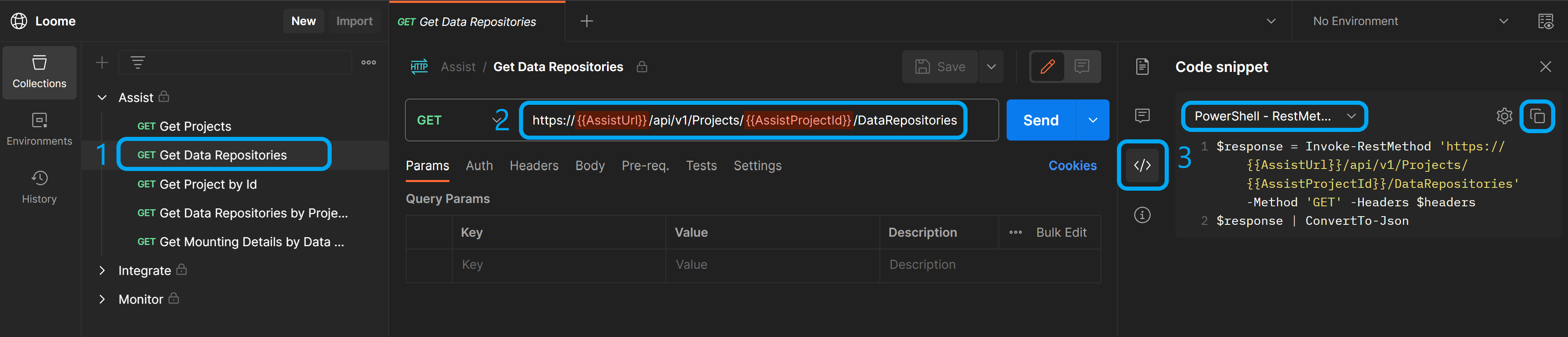This screenshot has width=1568, height=337.
Task: Open the collections three-dot options menu
Action: tap(368, 62)
